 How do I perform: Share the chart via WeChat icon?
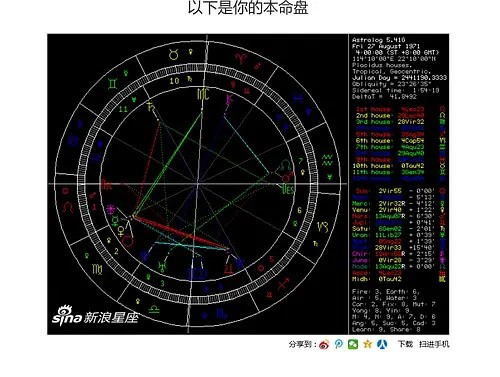(x=353, y=344)
